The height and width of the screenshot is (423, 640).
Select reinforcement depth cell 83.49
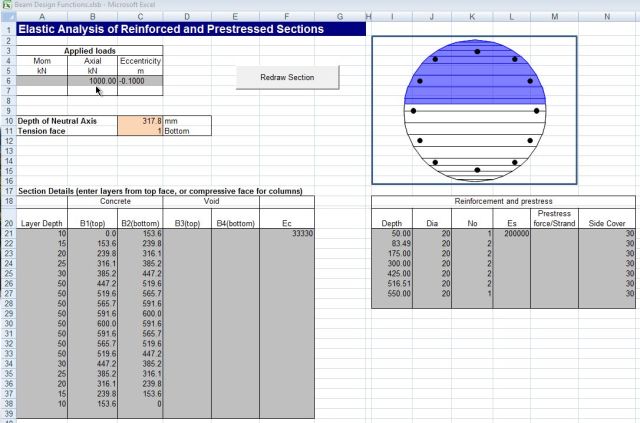tap(392, 243)
